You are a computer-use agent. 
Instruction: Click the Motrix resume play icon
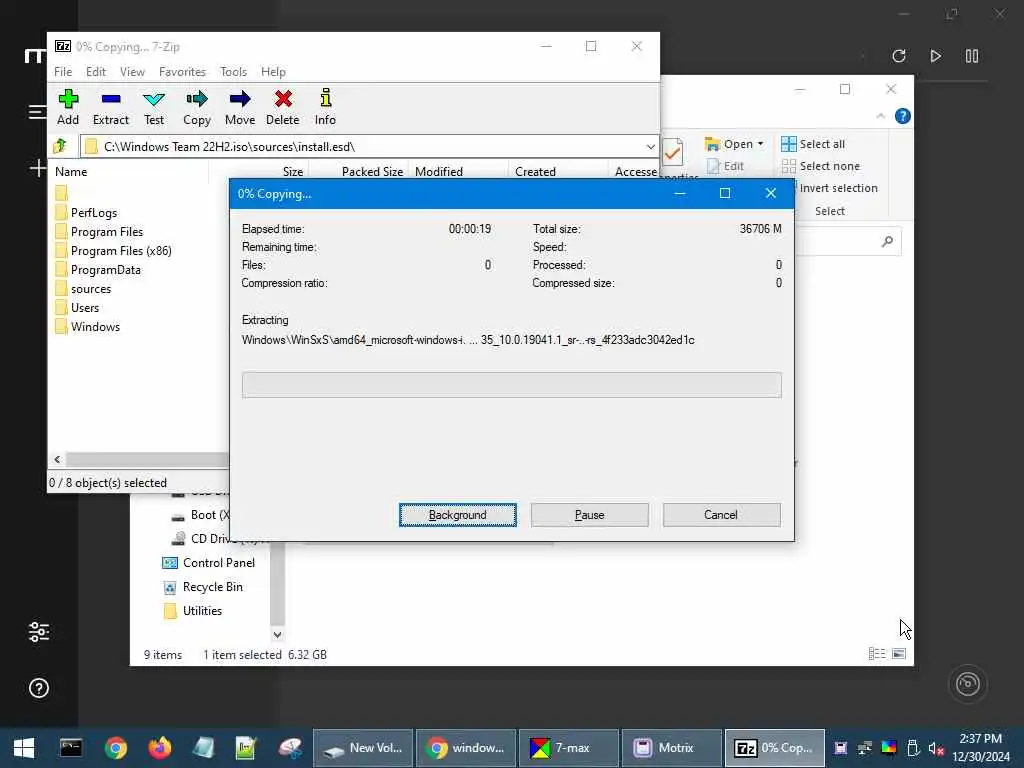click(x=935, y=56)
